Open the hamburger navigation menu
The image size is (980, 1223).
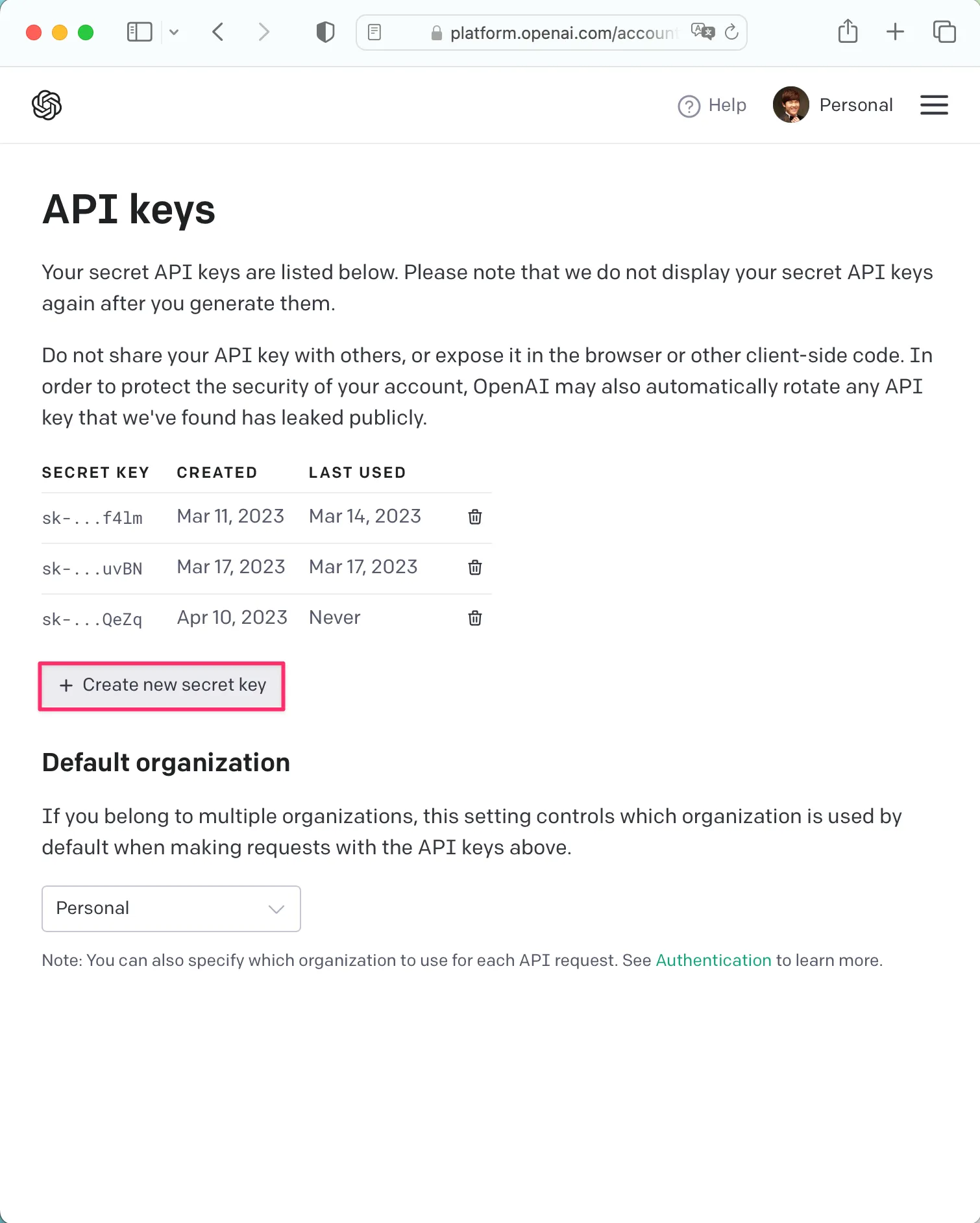click(934, 105)
